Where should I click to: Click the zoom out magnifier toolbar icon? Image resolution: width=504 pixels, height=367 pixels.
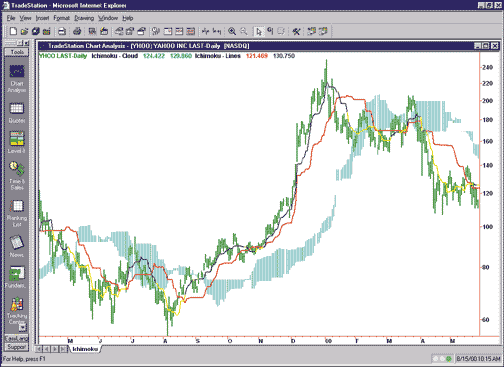(x=244, y=31)
